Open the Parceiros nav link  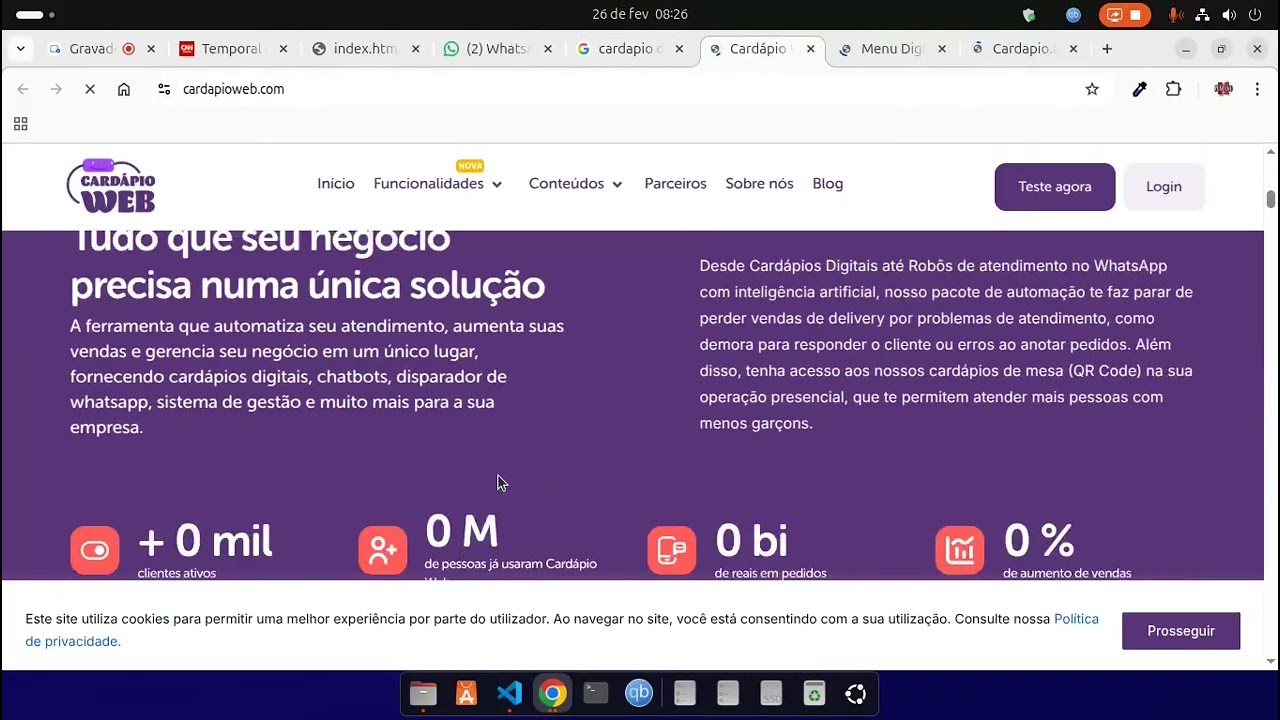[x=675, y=184]
